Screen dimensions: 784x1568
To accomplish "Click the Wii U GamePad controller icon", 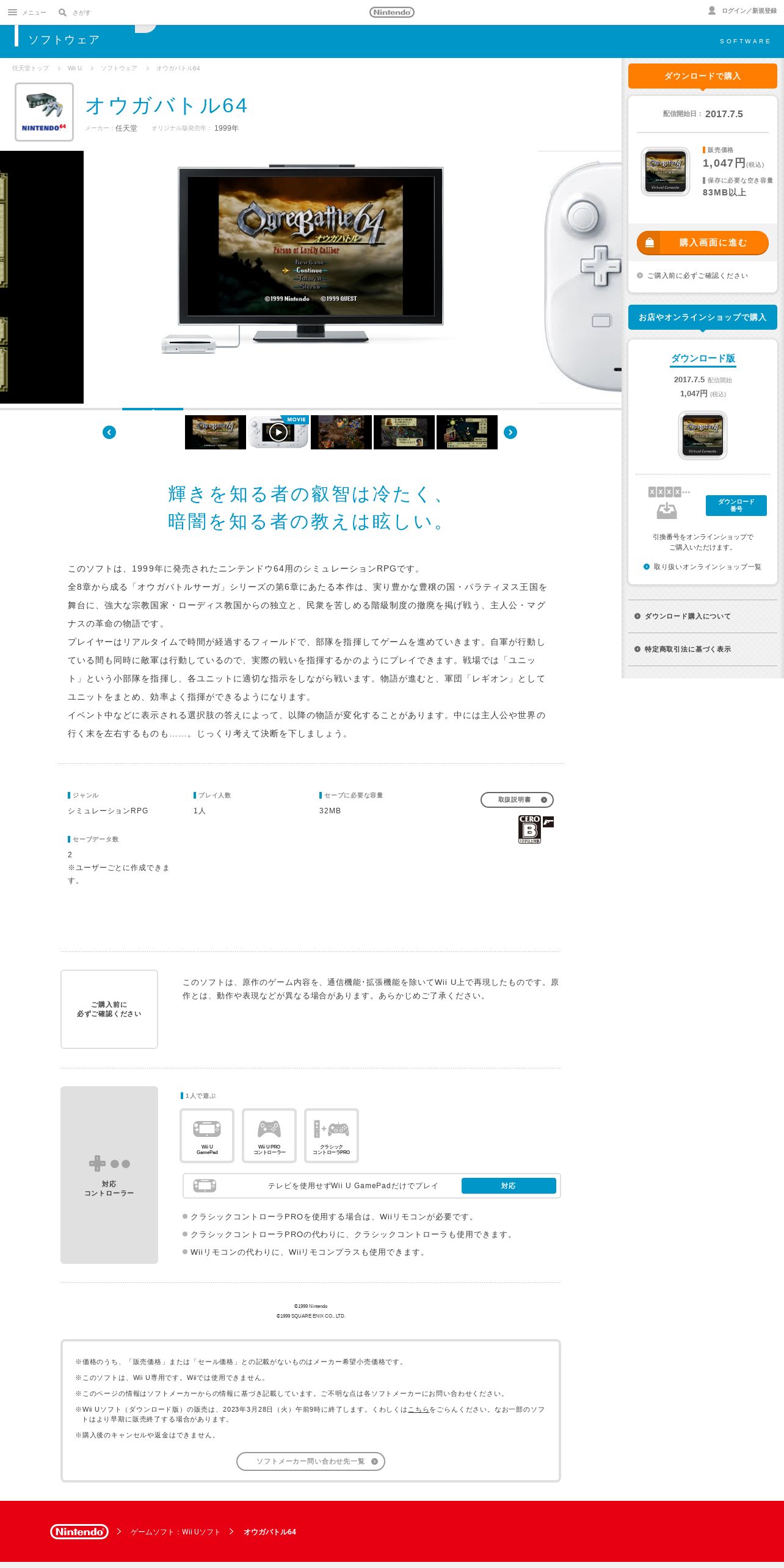I will tap(207, 1135).
